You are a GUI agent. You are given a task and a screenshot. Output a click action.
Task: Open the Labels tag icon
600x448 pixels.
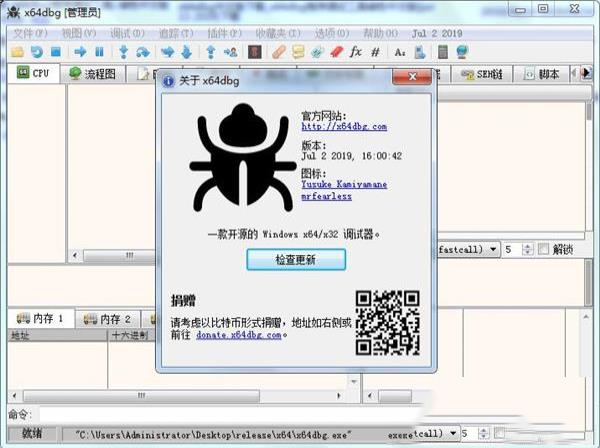click(x=317, y=52)
